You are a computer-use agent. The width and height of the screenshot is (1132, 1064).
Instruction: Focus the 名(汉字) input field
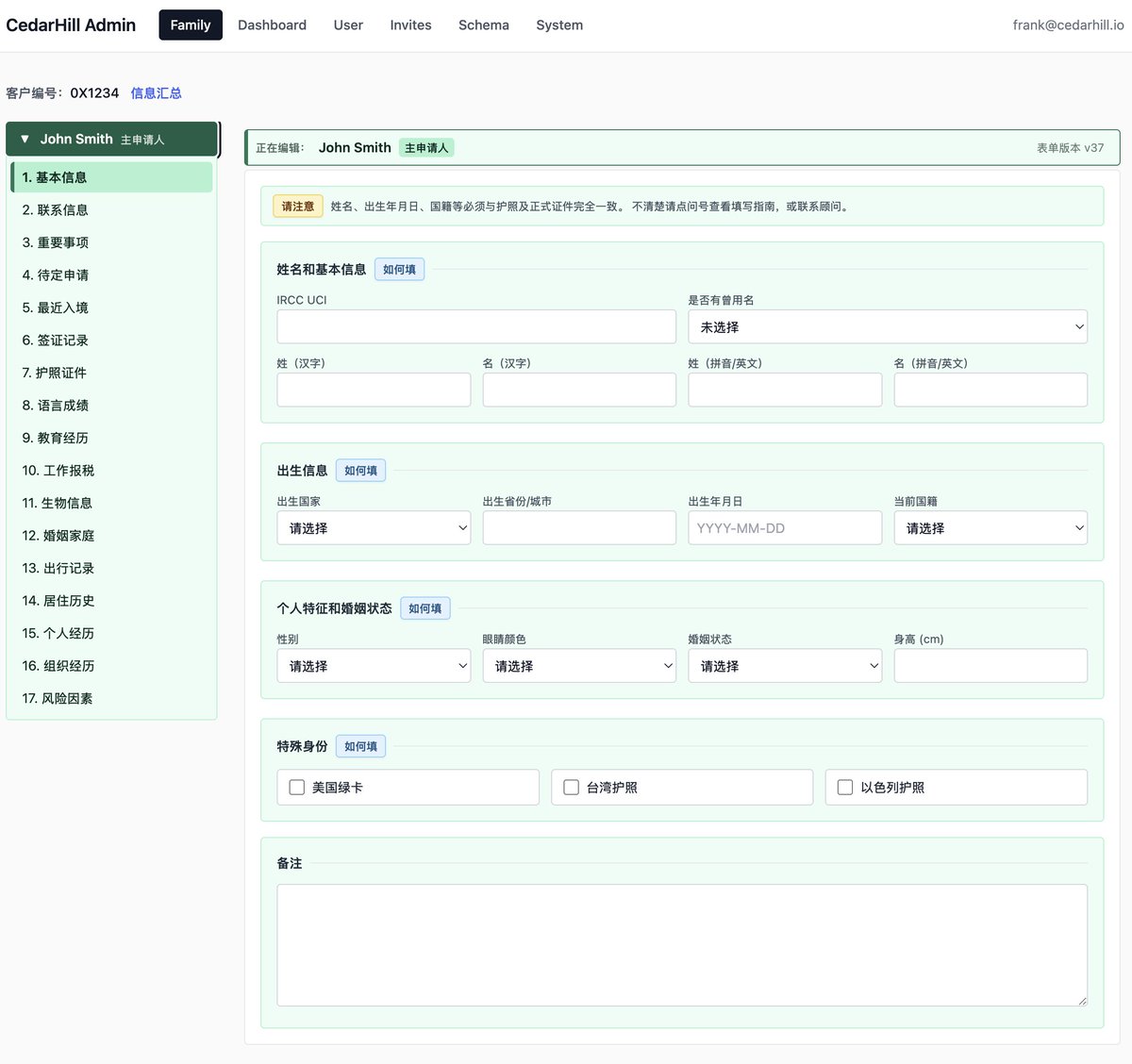tap(579, 390)
